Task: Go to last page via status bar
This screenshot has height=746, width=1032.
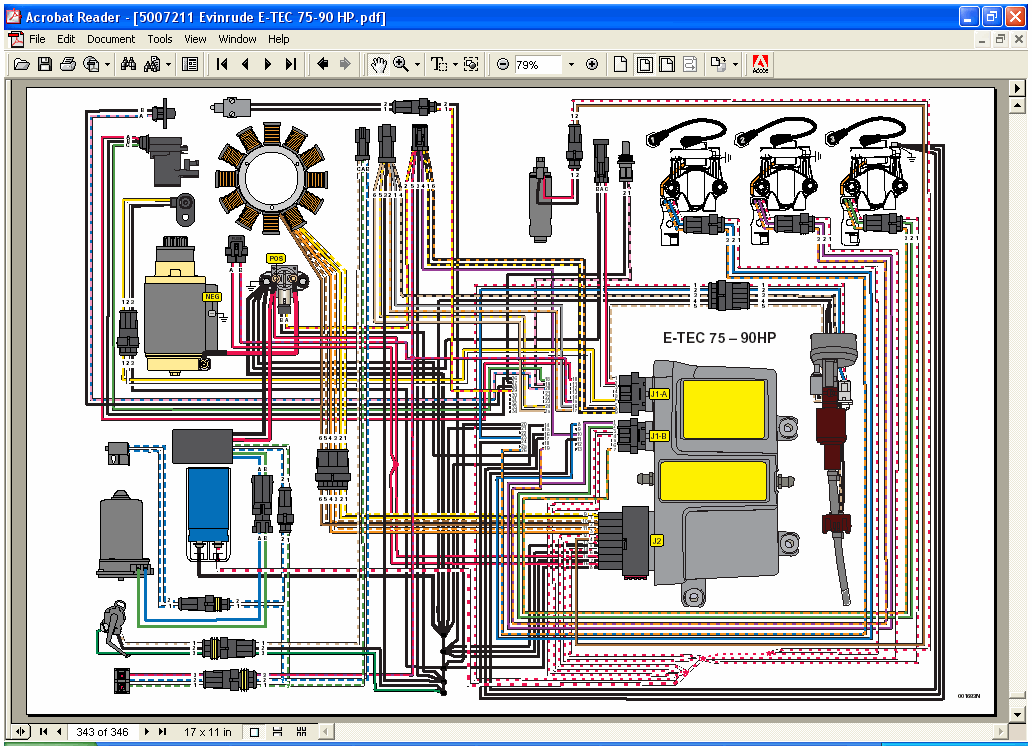Action: (162, 732)
